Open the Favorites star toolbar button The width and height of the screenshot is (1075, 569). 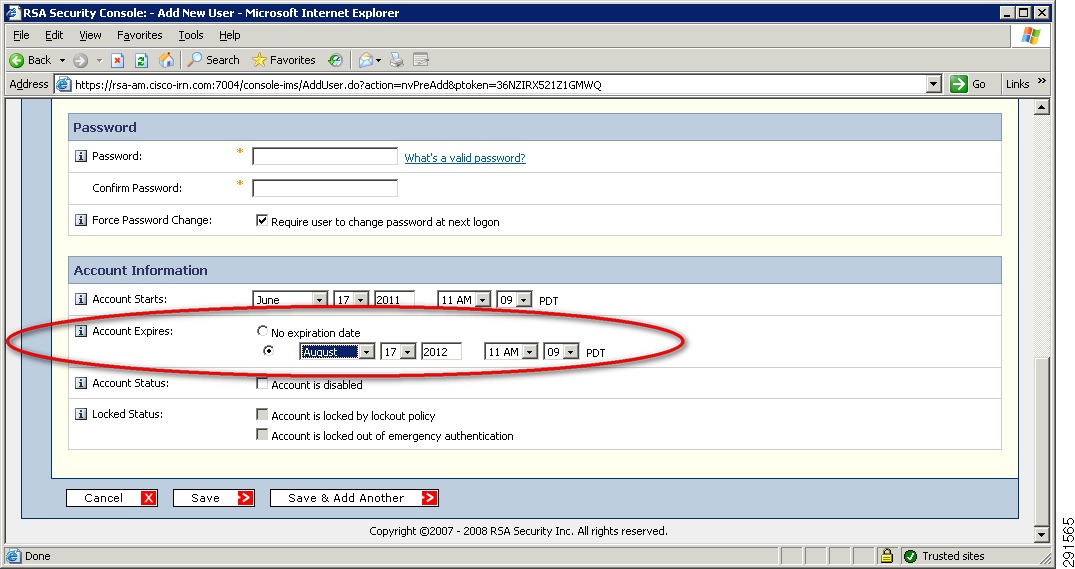pyautogui.click(x=283, y=60)
